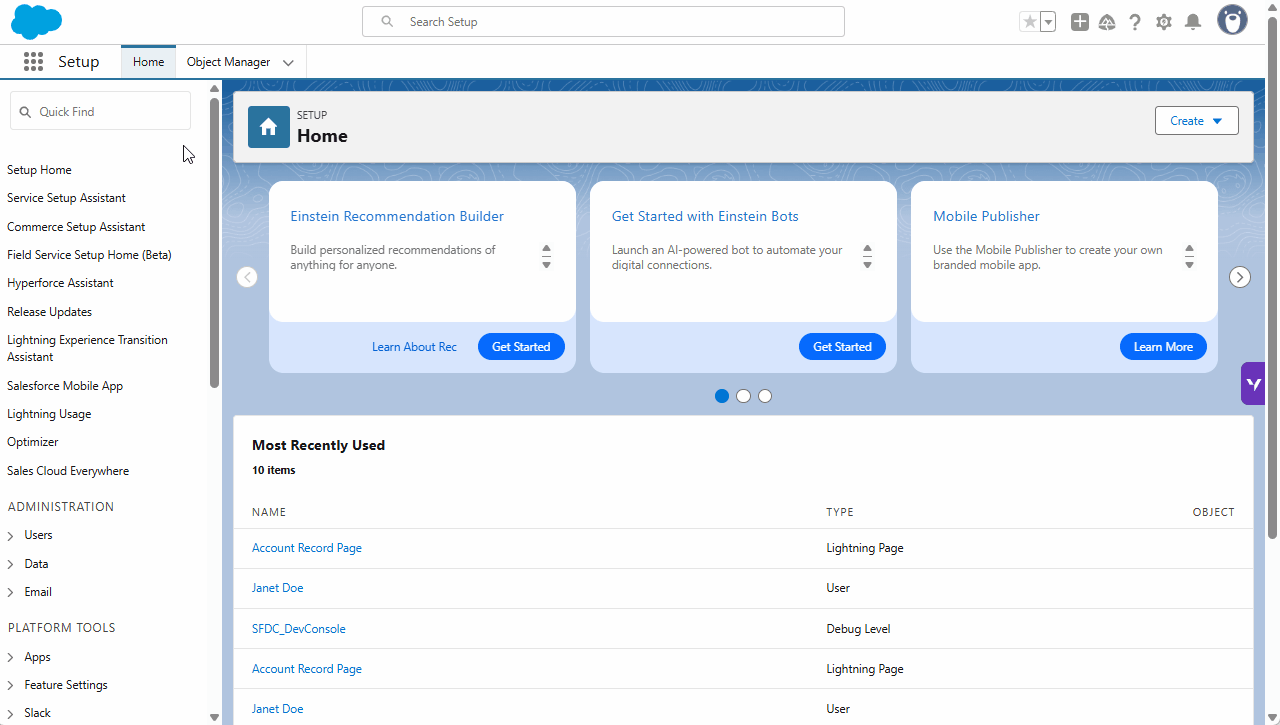The height and width of the screenshot is (725, 1280).
Task: Open the first Account Record Page link
Action: click(x=307, y=548)
